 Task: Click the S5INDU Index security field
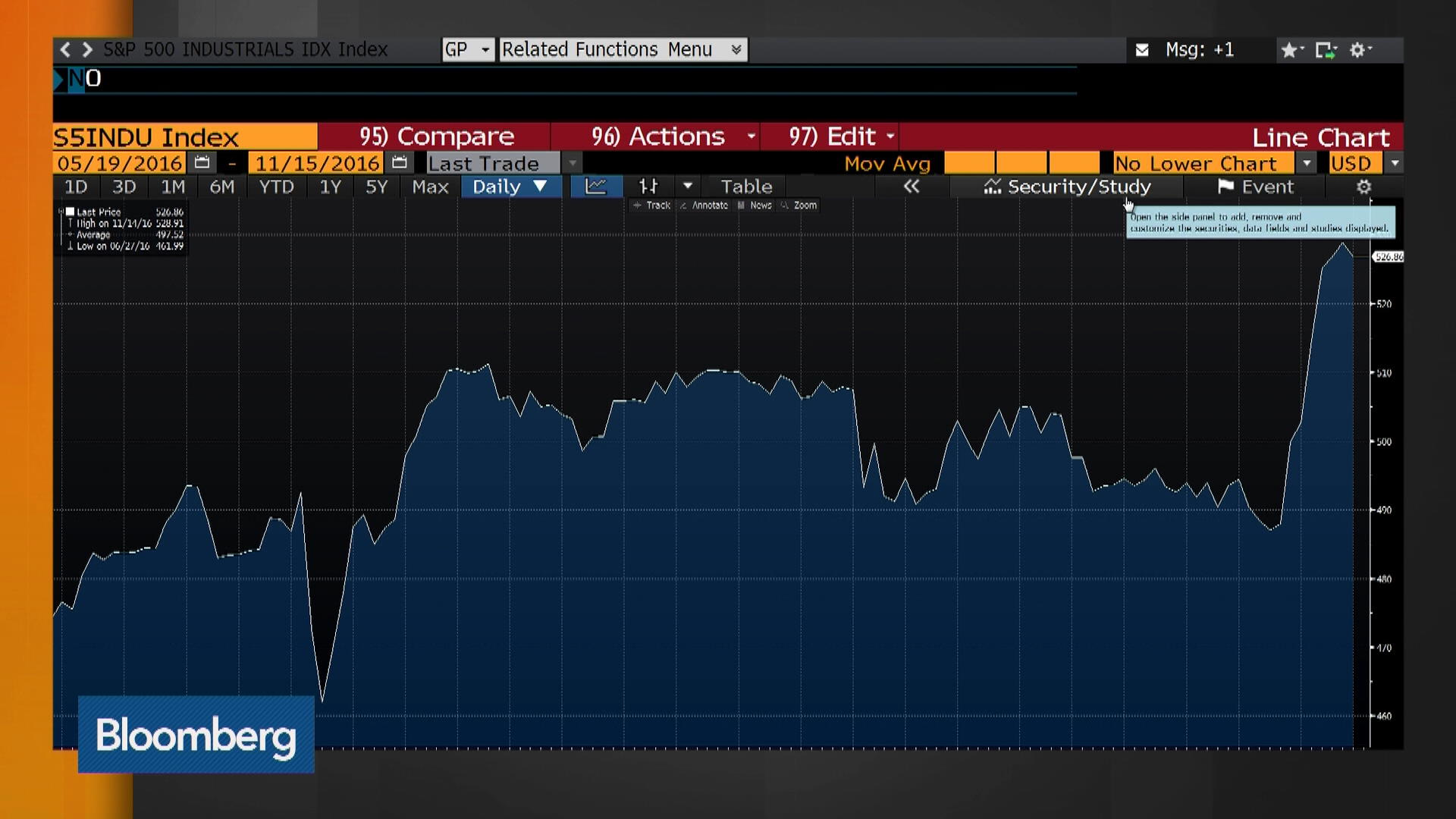(185, 136)
